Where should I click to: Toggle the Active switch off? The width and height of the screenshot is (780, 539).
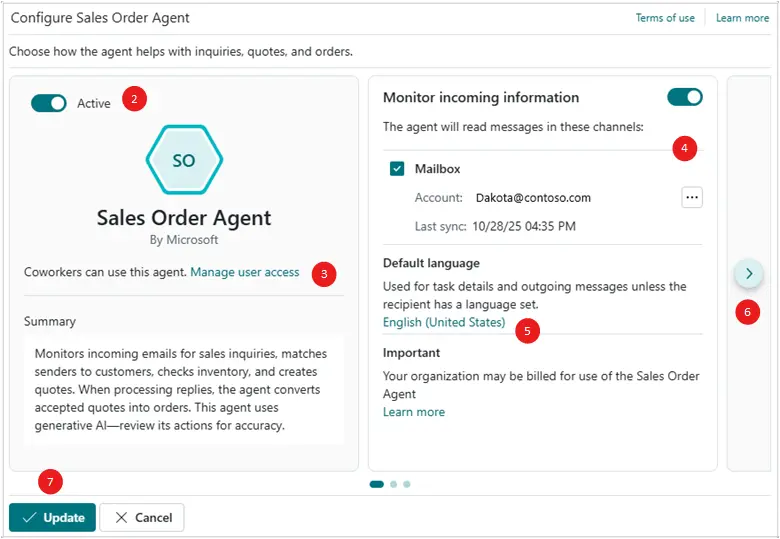48,103
